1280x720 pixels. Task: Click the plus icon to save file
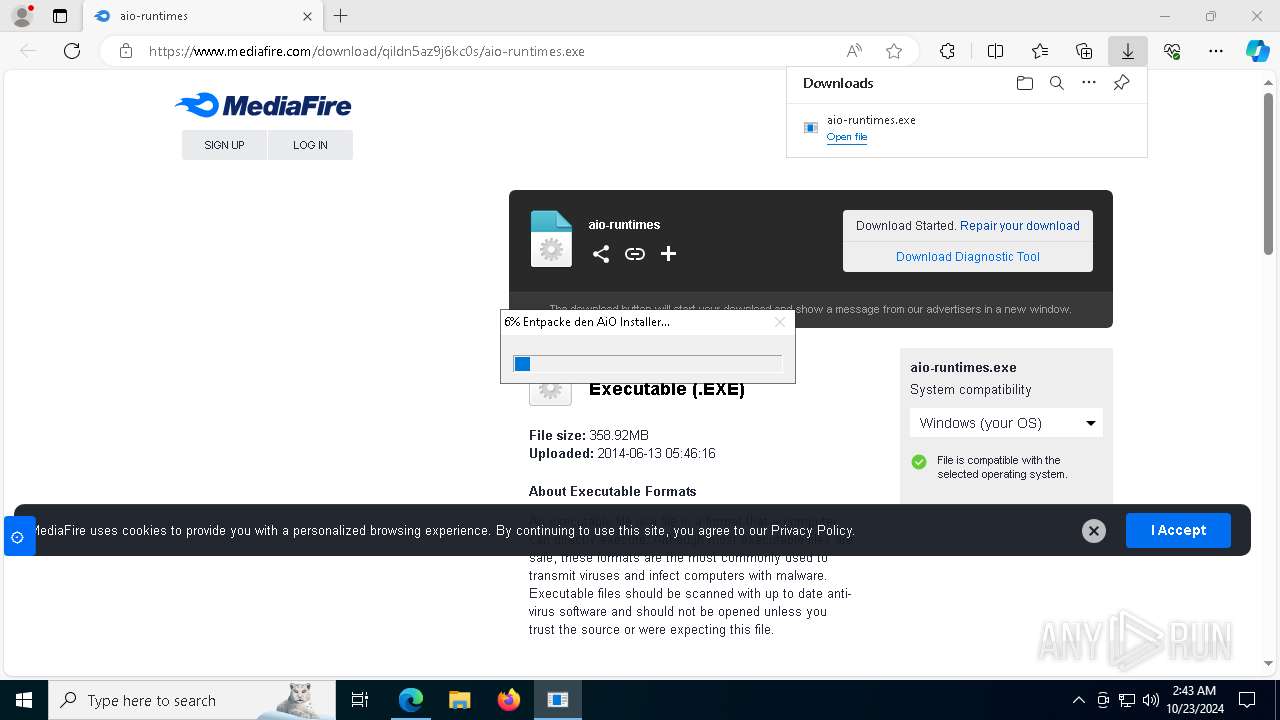(x=669, y=254)
